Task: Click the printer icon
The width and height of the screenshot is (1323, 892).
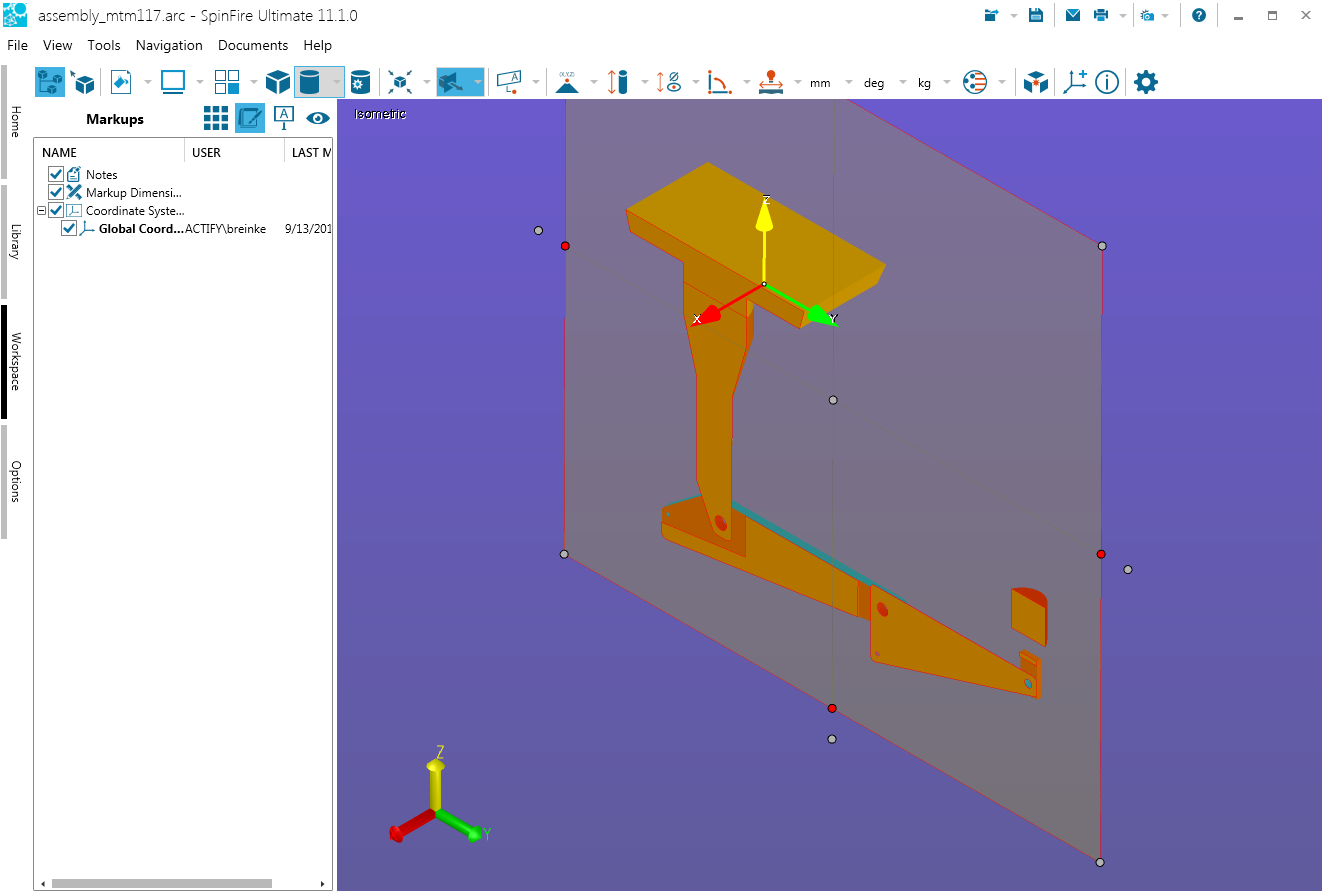Action: pyautogui.click(x=1101, y=15)
